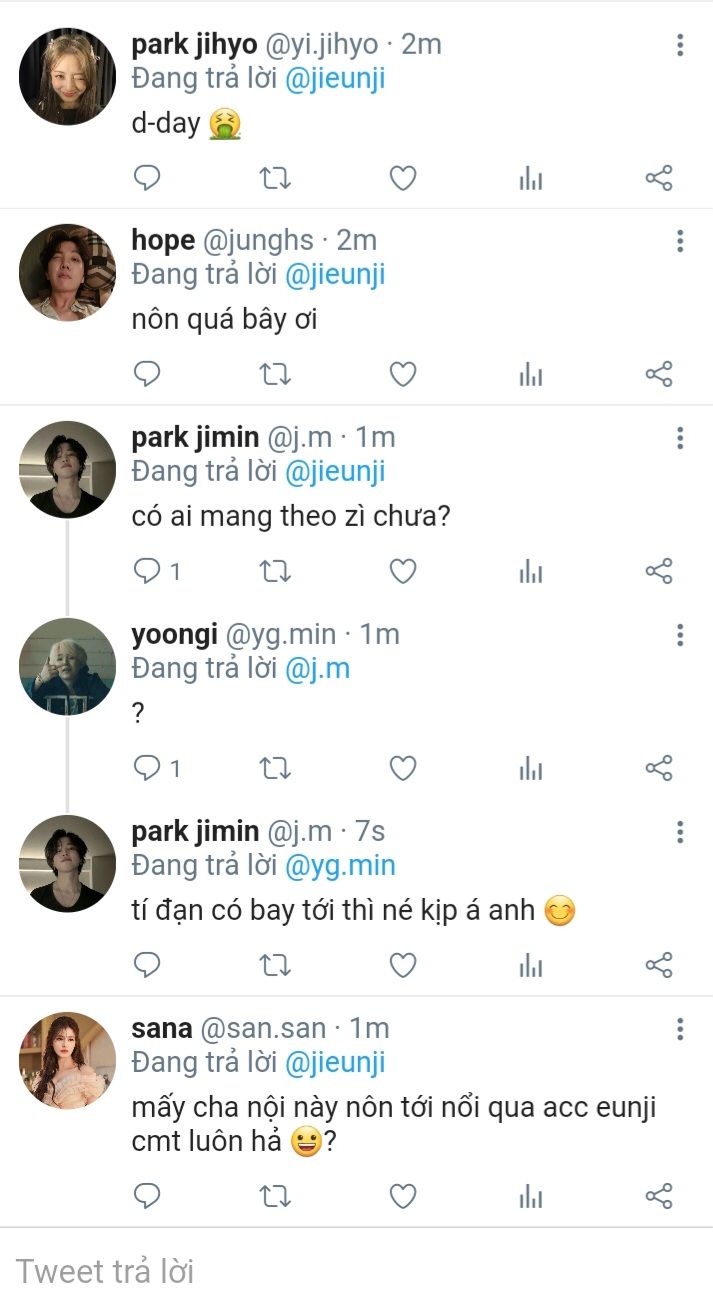Tap the @j.m mention in yoongi's reply

[x=317, y=668]
